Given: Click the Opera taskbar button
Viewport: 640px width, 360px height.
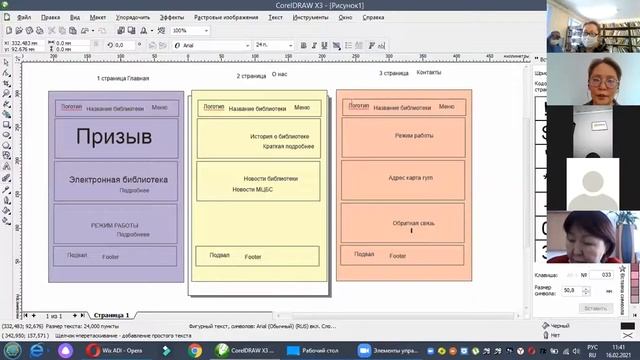Looking at the screenshot, I should point(114,351).
